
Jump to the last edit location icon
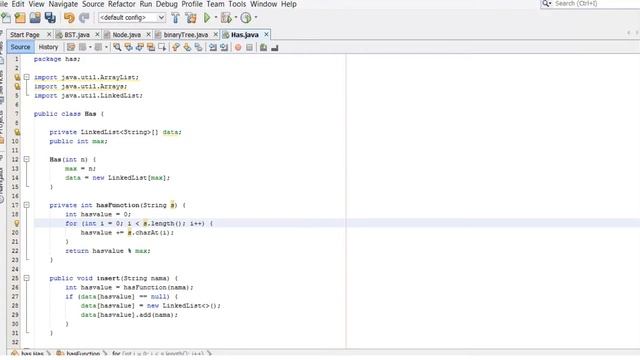[71, 47]
